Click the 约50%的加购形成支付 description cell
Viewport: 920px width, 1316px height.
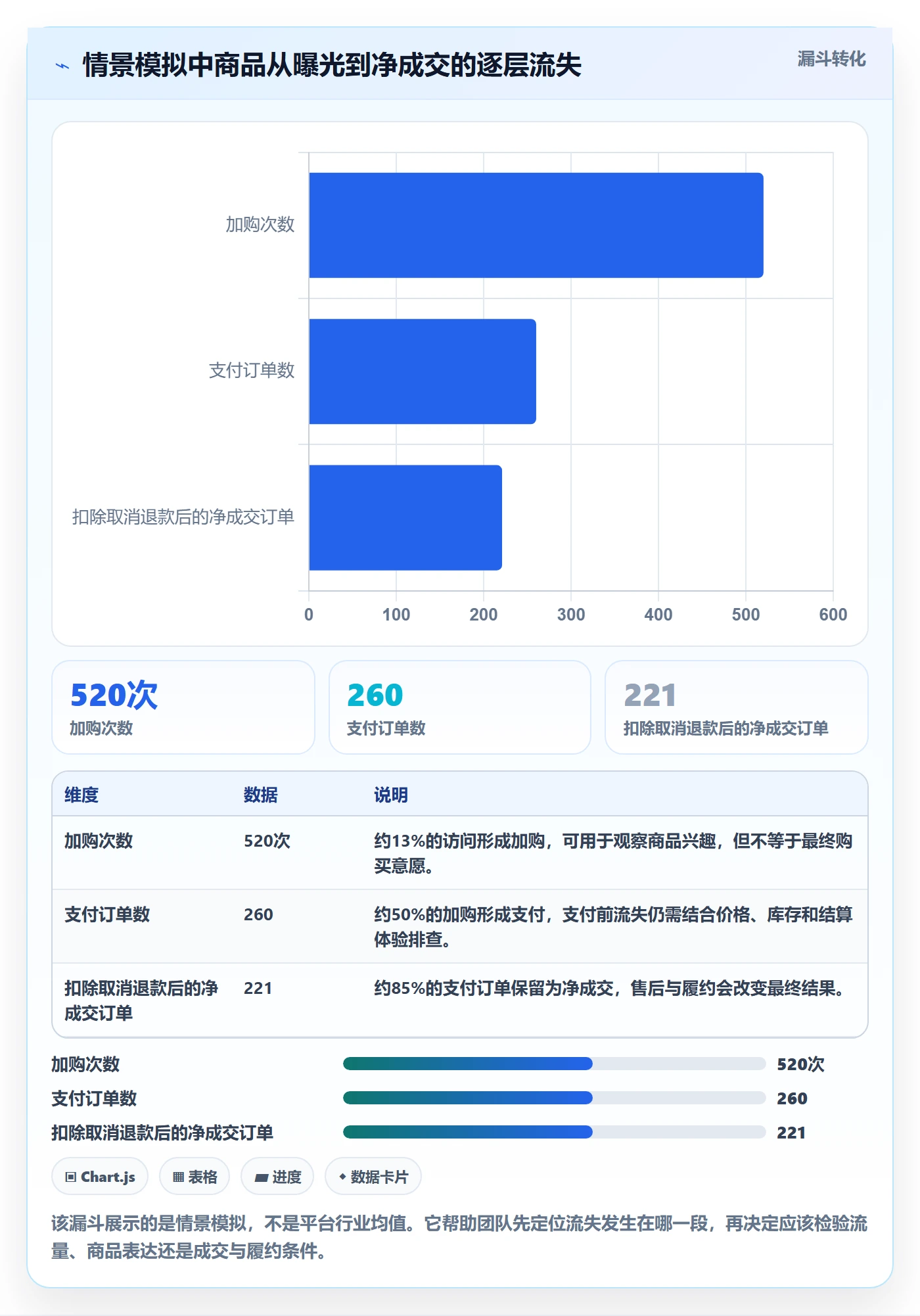[x=613, y=927]
